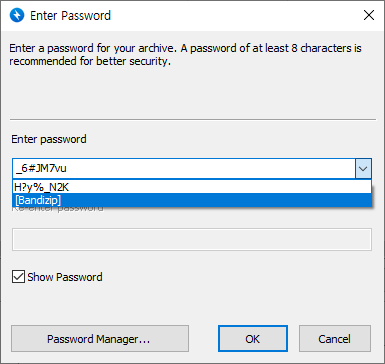Click the archive password recommendation description text

185,55
